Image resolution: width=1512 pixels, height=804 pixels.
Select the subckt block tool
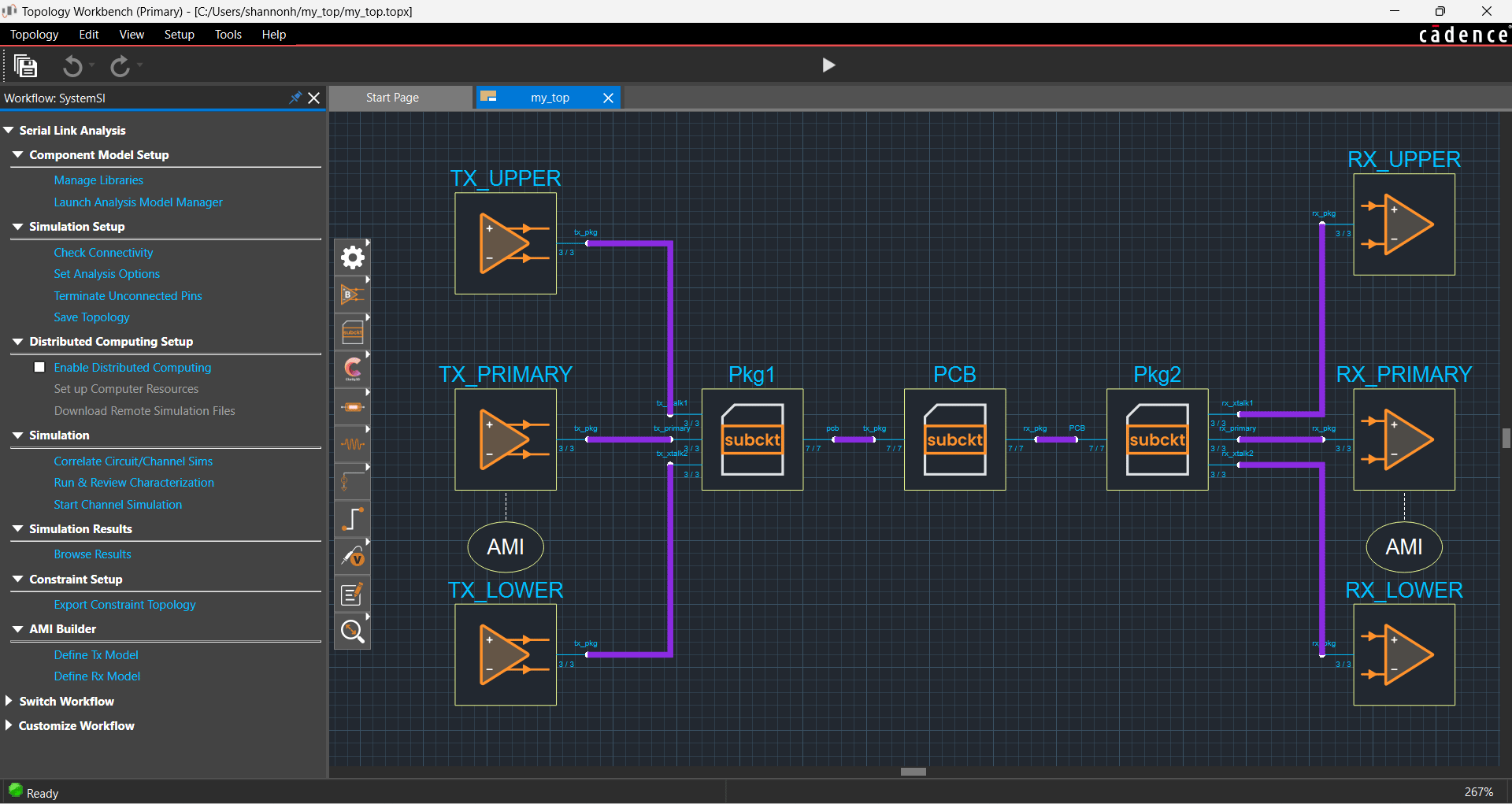(352, 331)
